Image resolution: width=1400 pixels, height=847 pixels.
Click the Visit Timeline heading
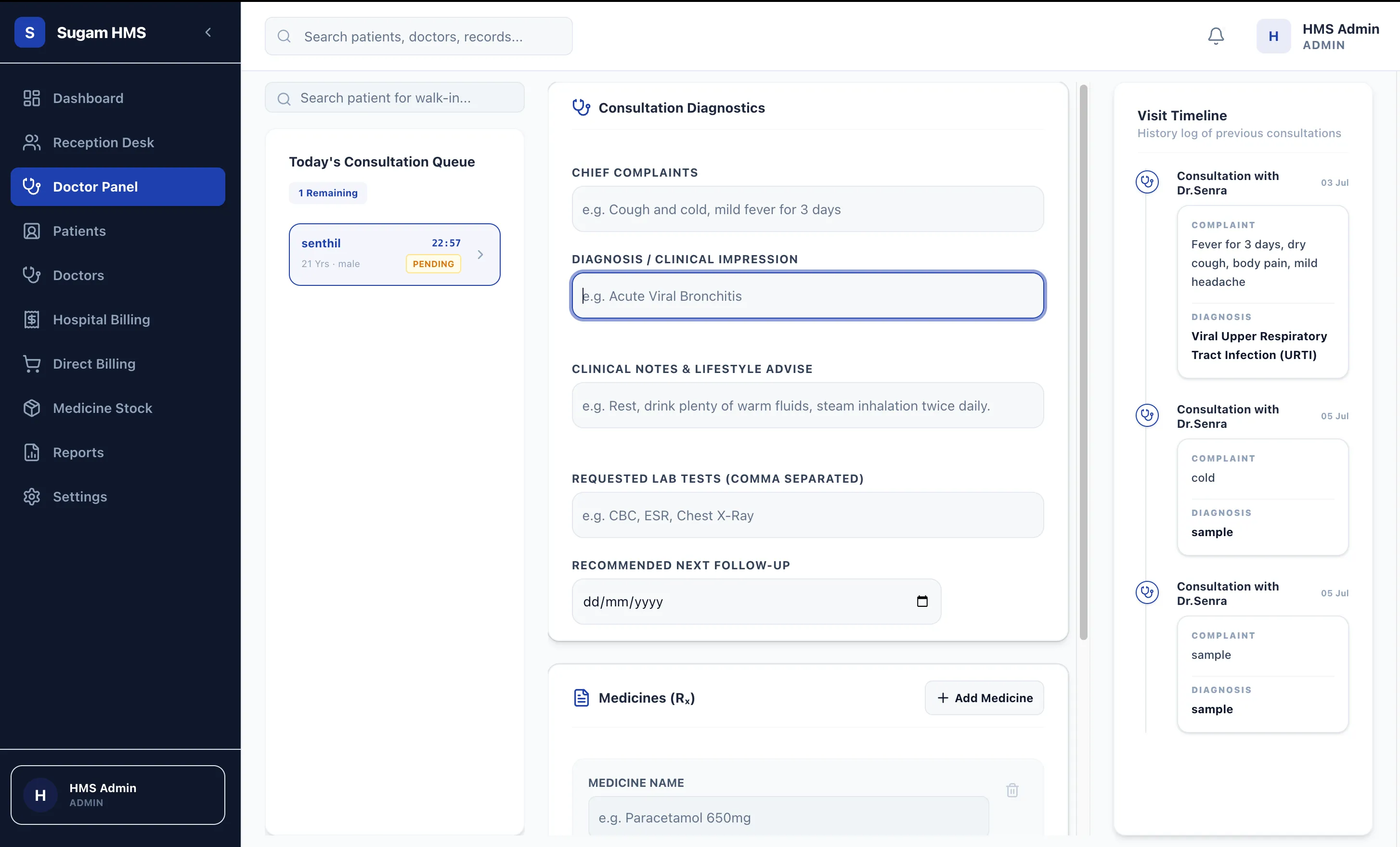pos(1182,115)
